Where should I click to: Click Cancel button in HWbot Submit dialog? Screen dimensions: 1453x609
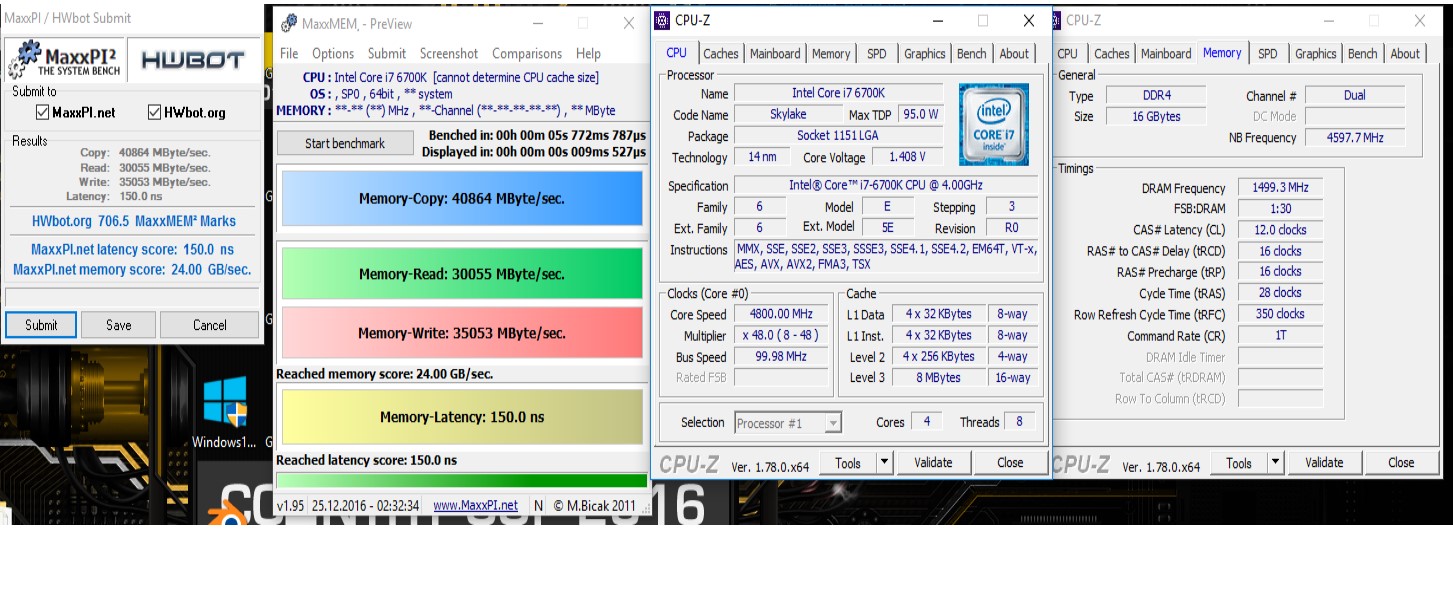tap(210, 325)
